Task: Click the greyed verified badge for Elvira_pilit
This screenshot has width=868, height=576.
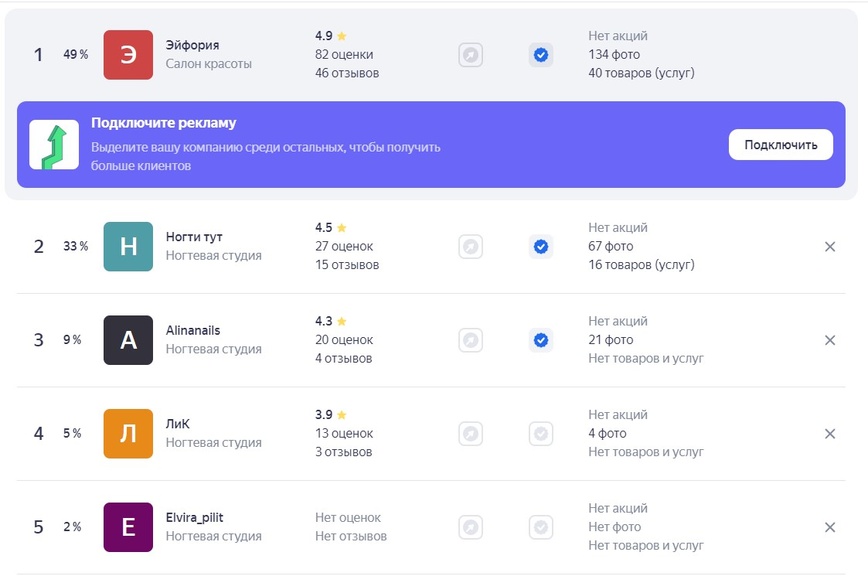Action: (x=541, y=527)
